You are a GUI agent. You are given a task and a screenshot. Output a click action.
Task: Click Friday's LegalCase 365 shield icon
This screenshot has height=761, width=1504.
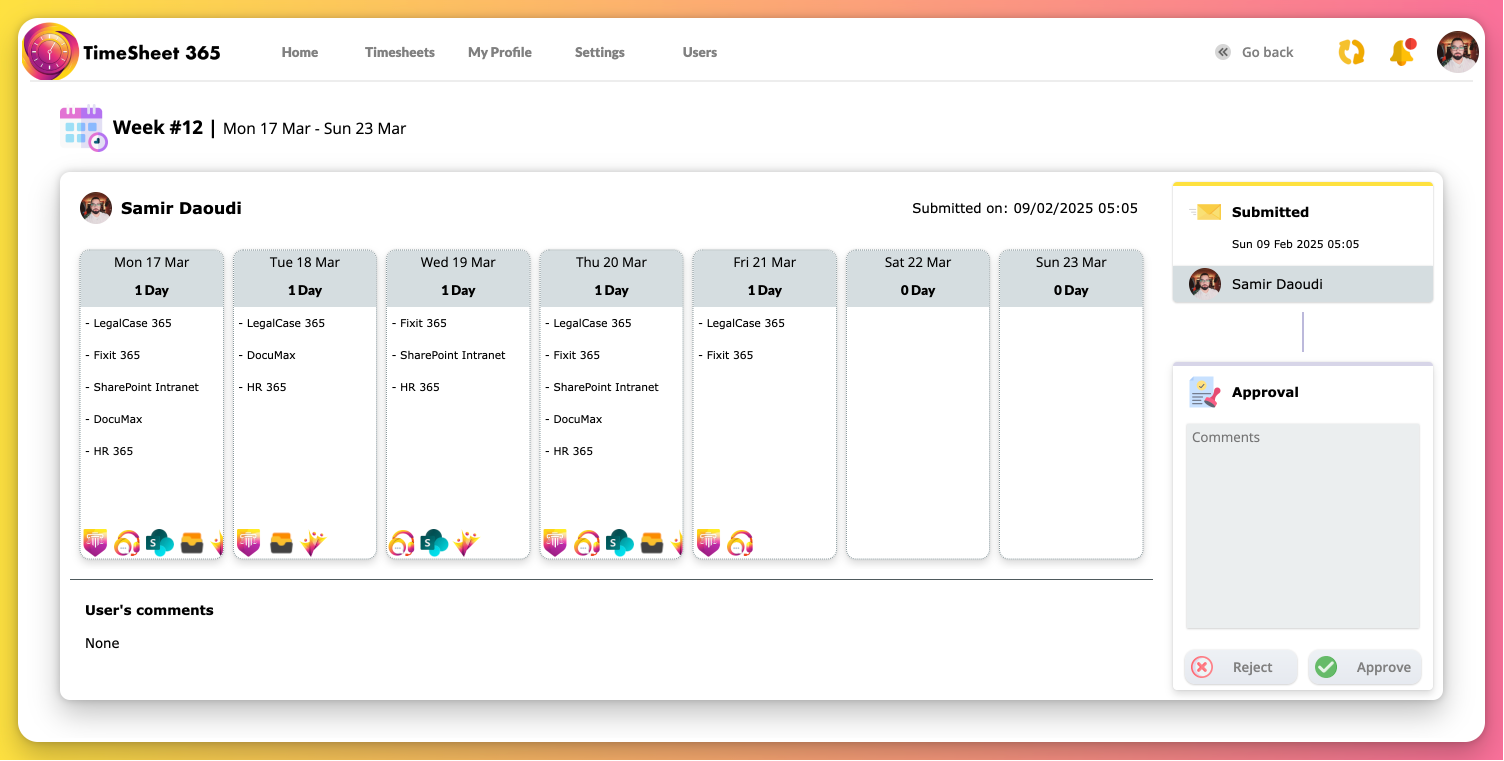(708, 543)
